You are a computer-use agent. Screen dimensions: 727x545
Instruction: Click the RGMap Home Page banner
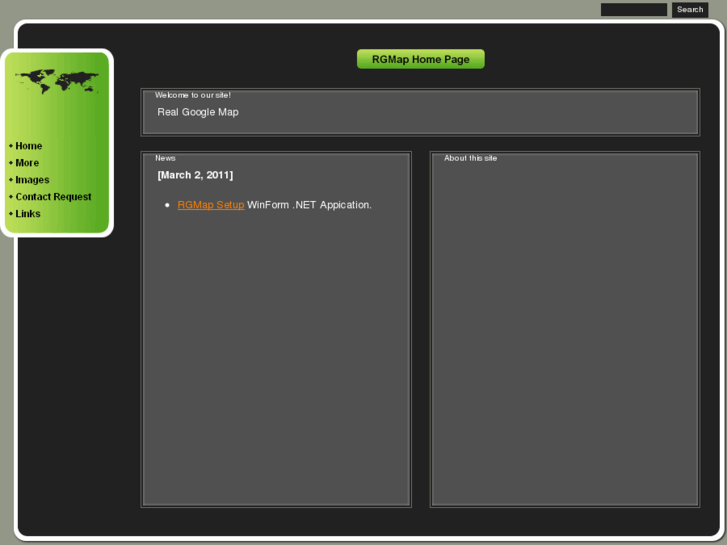point(421,59)
